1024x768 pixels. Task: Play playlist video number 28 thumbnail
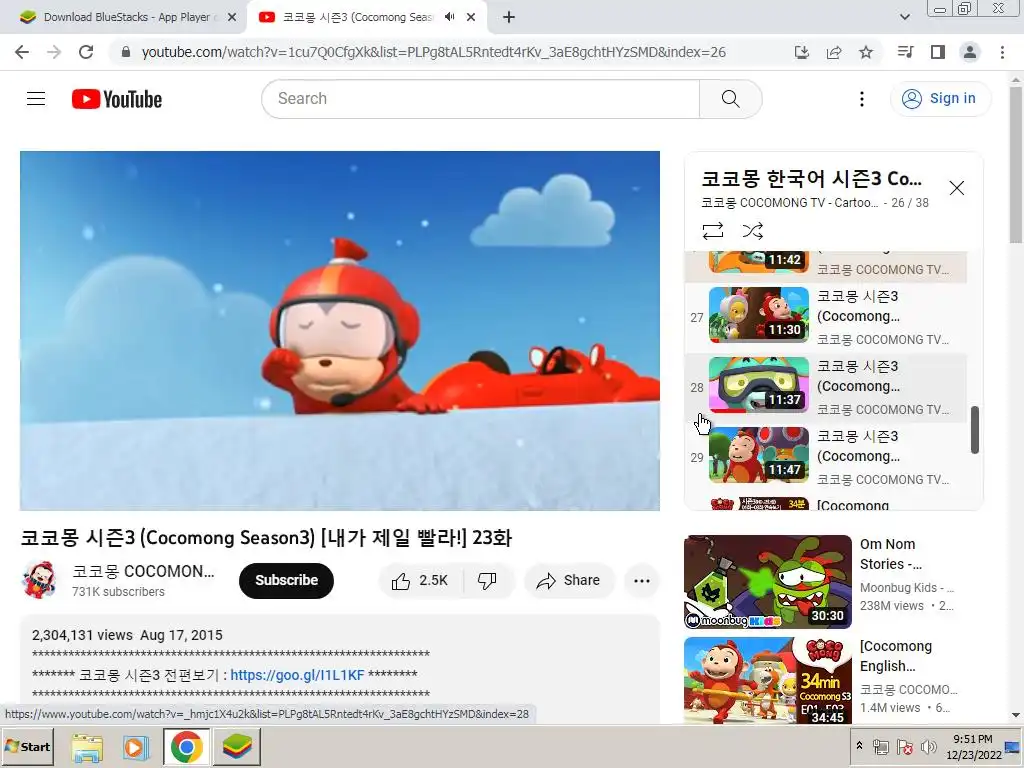pos(758,385)
